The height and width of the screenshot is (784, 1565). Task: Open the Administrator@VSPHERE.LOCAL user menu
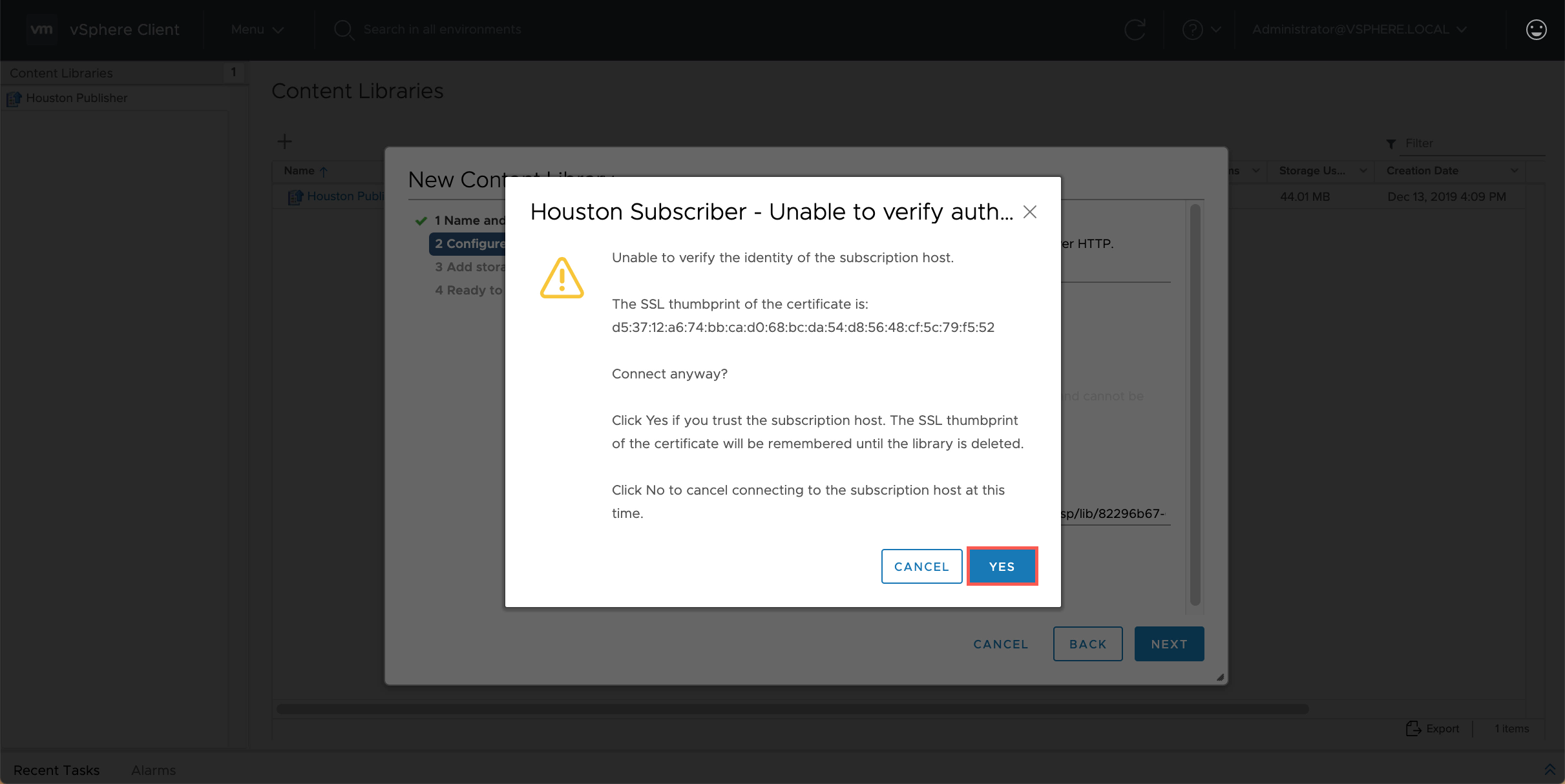(x=1359, y=30)
